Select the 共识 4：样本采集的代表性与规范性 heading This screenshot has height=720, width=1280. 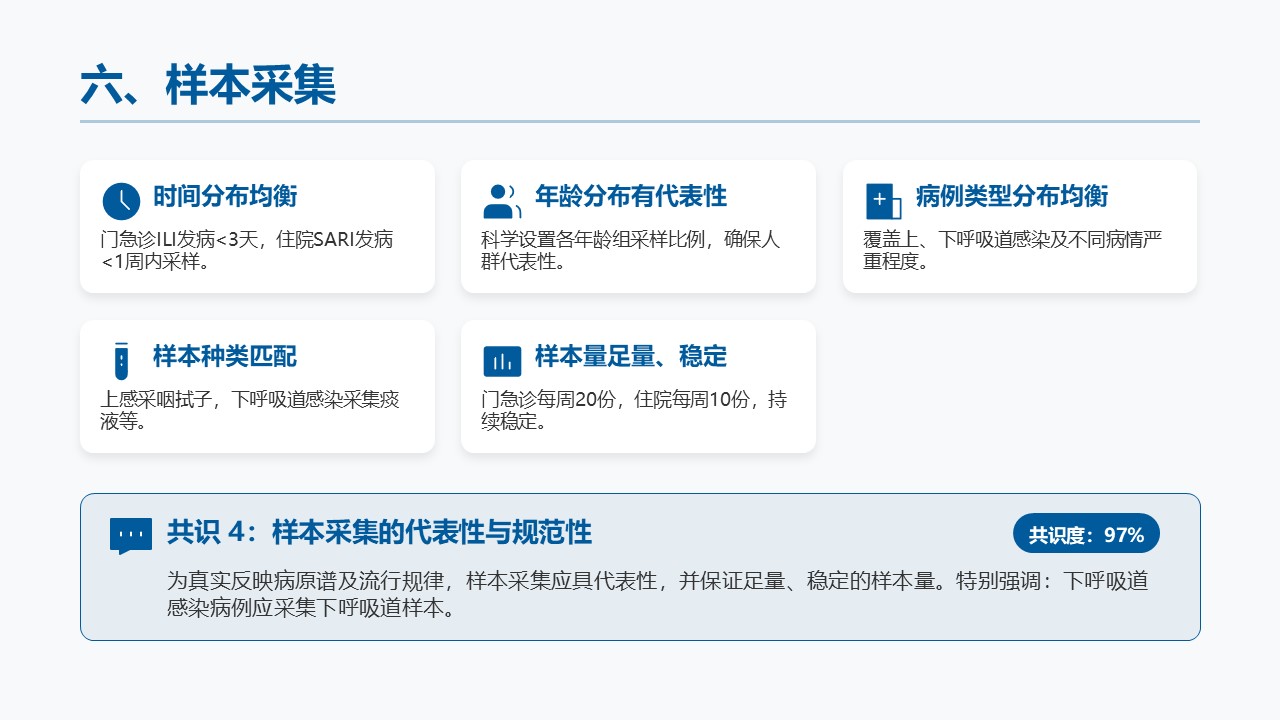pyautogui.click(x=379, y=533)
